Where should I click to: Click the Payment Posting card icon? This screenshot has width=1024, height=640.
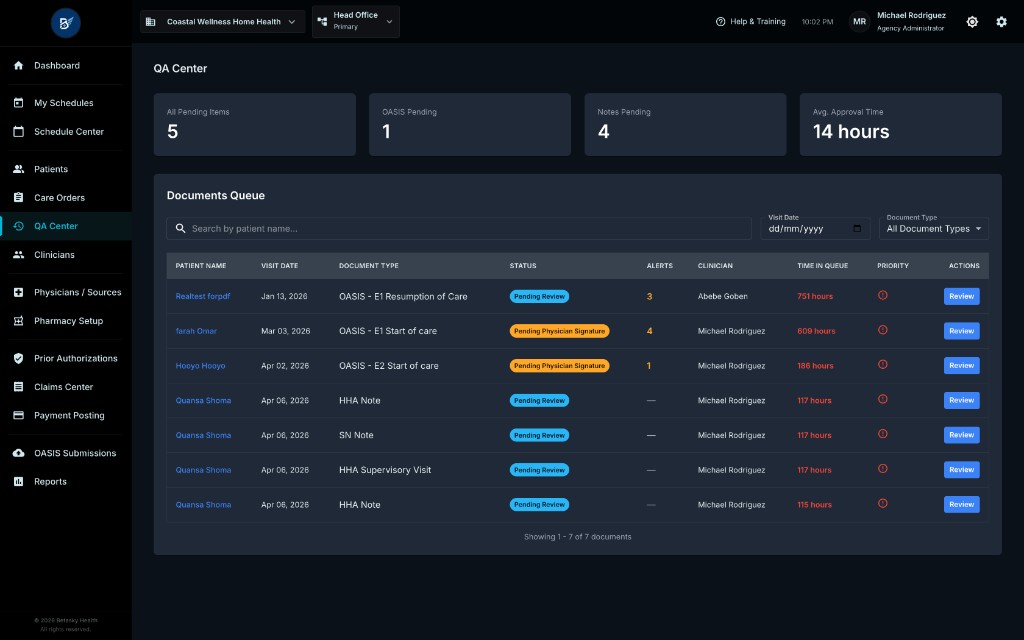[18, 415]
